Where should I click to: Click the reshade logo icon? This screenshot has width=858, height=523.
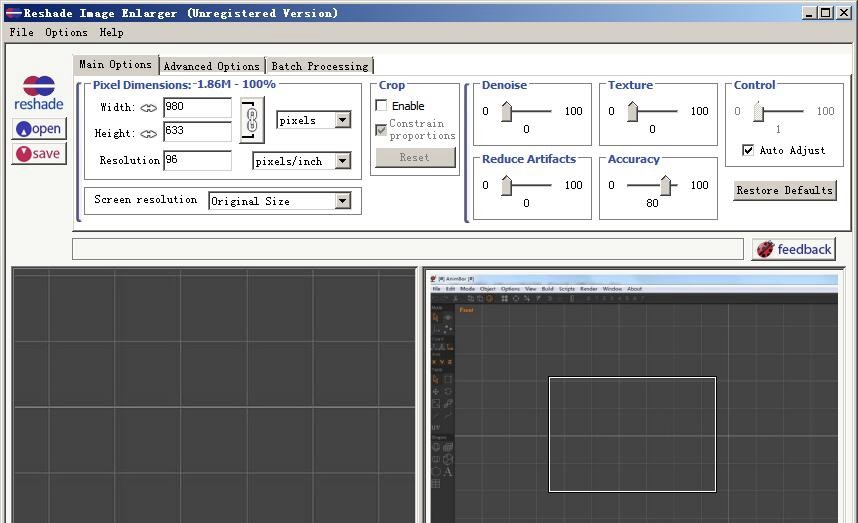click(38, 93)
